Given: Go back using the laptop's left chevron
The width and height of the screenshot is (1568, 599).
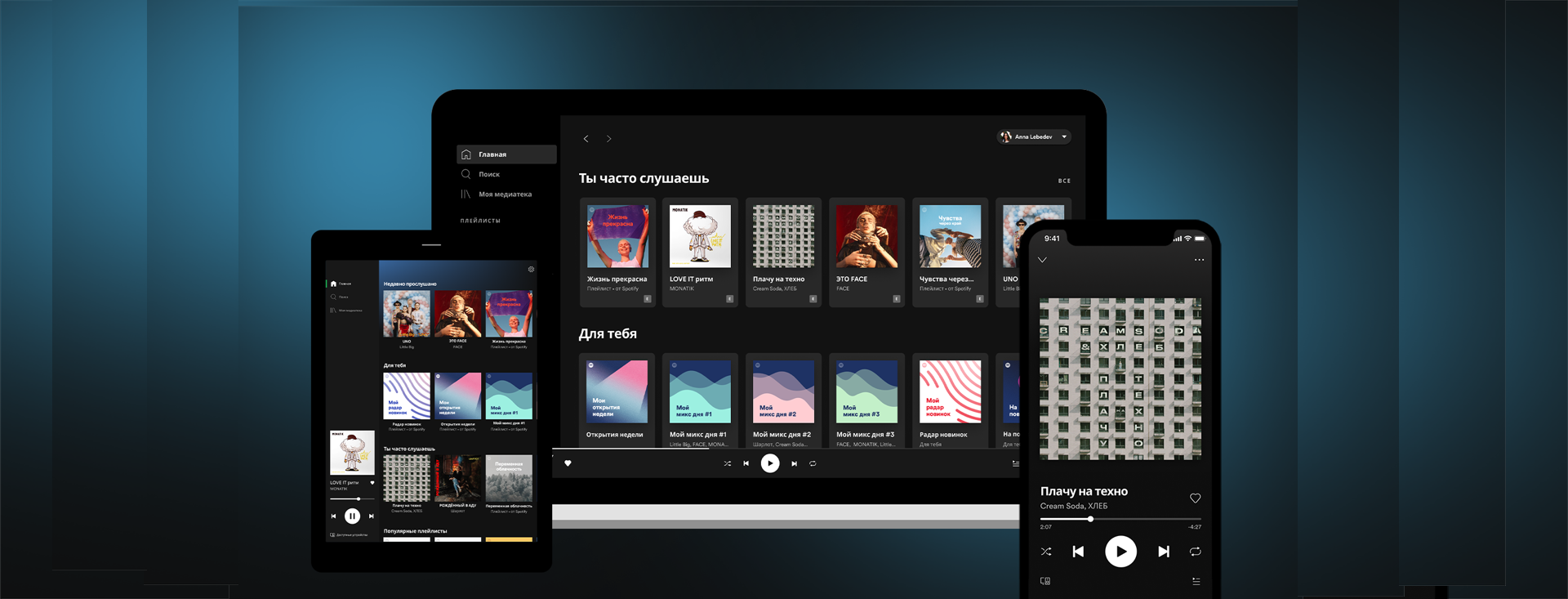Looking at the screenshot, I should pos(586,139).
